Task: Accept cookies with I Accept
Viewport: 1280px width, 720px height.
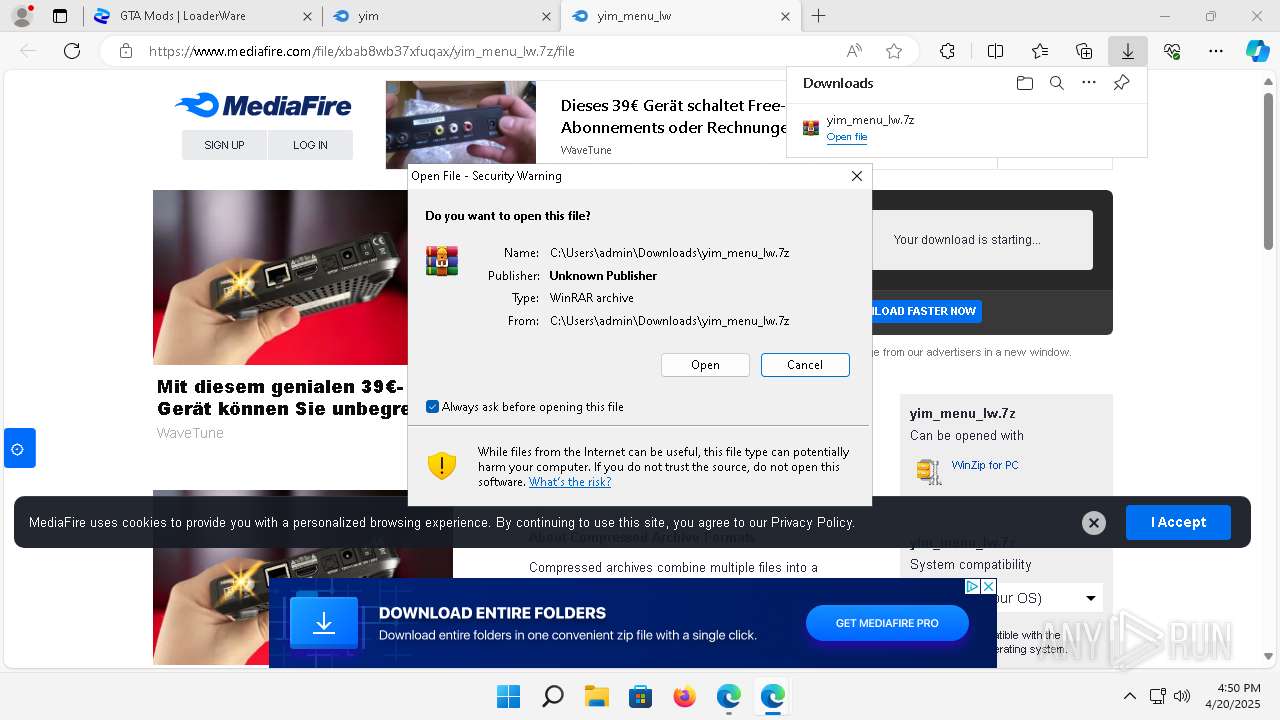Action: pos(1178,522)
